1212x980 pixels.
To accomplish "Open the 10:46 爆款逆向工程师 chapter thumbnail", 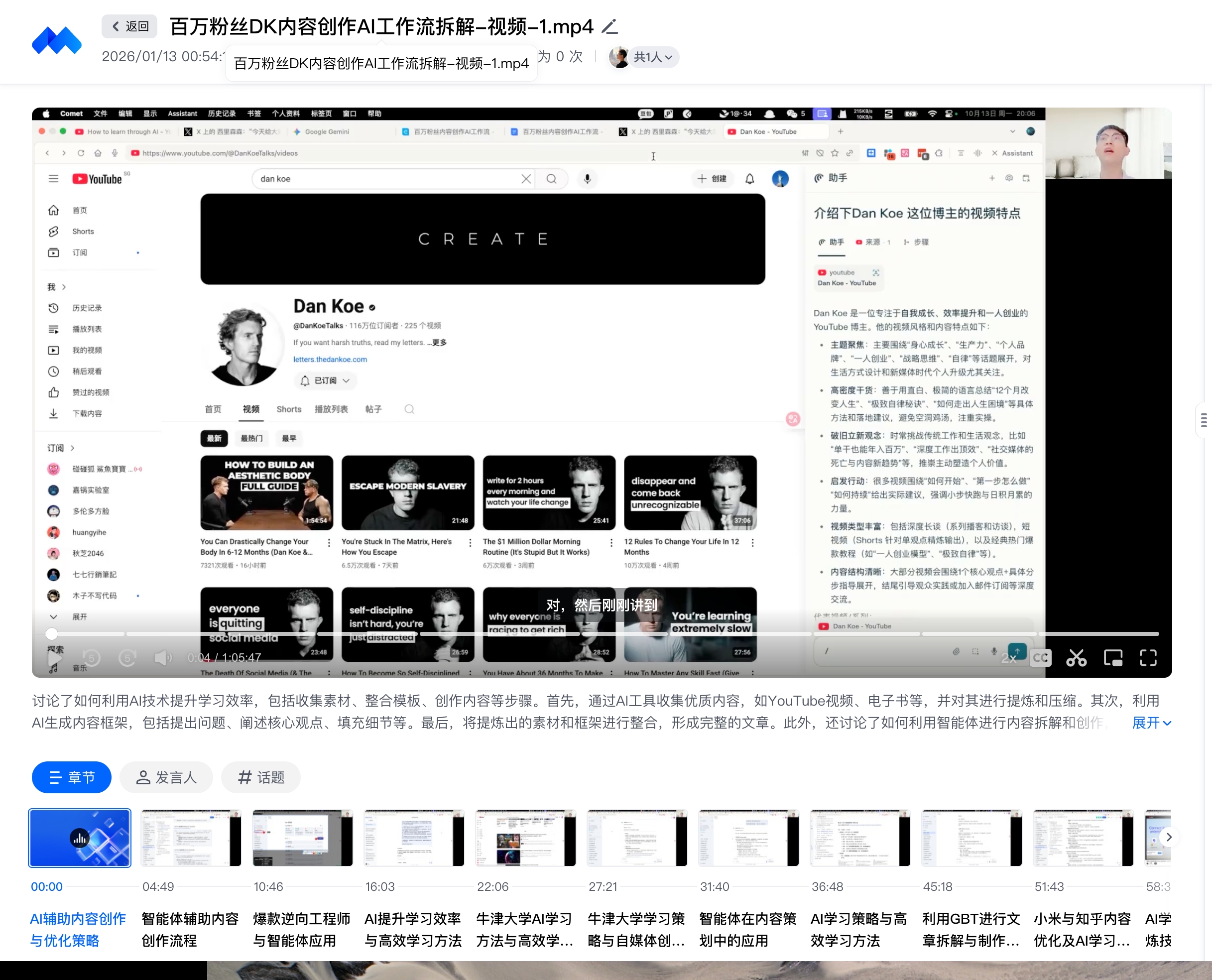I will (x=302, y=838).
